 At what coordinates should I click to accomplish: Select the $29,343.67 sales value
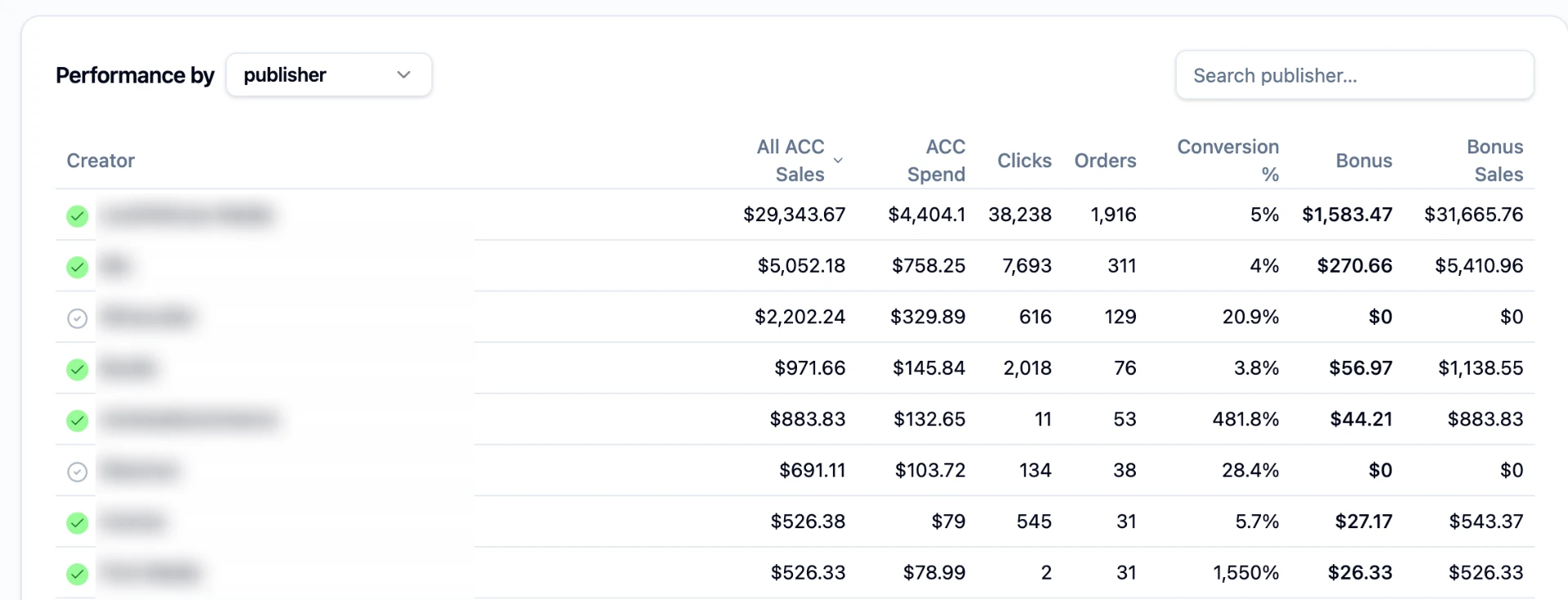[794, 215]
